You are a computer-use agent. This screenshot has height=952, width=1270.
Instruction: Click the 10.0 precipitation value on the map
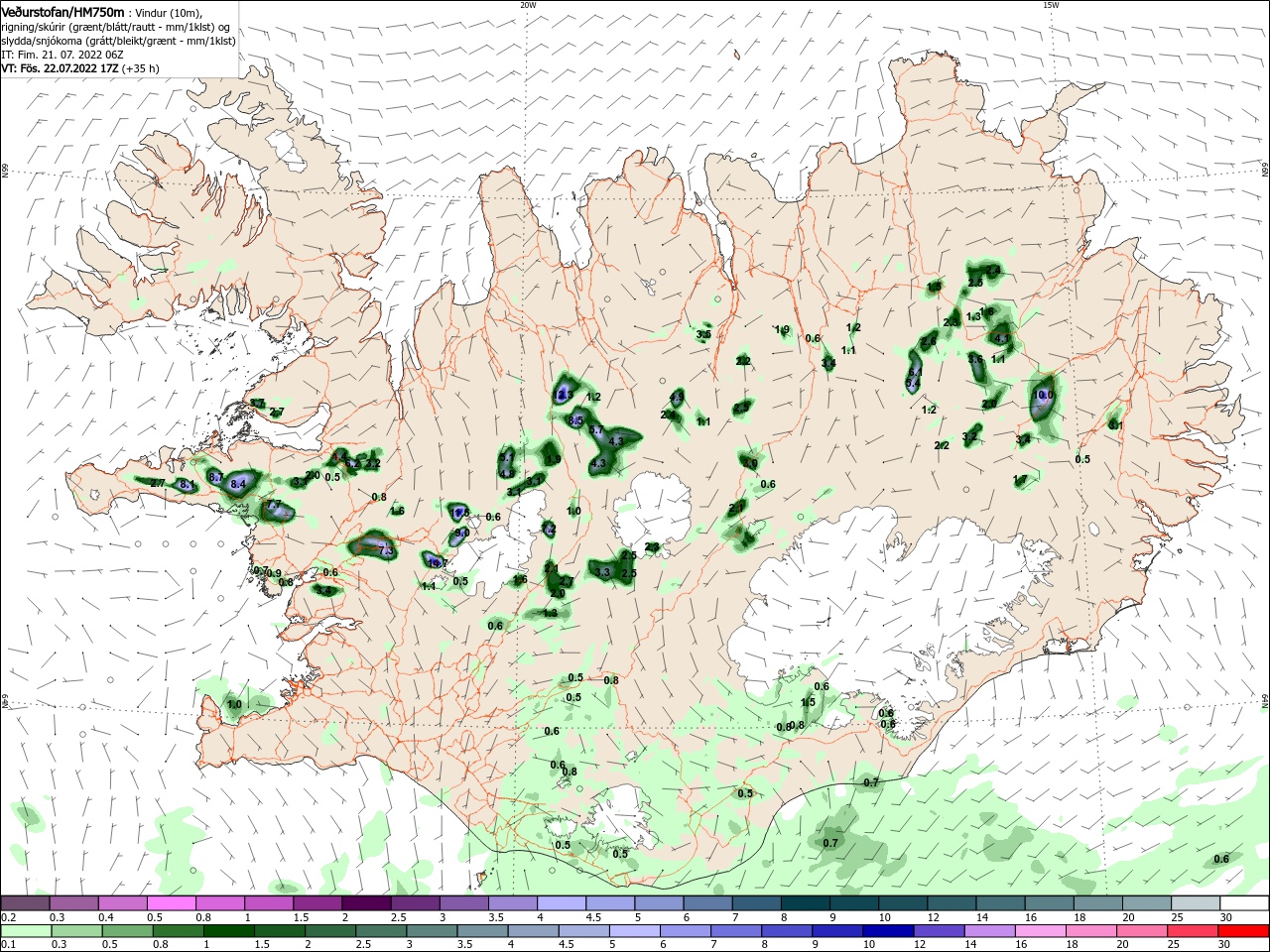pos(1044,395)
